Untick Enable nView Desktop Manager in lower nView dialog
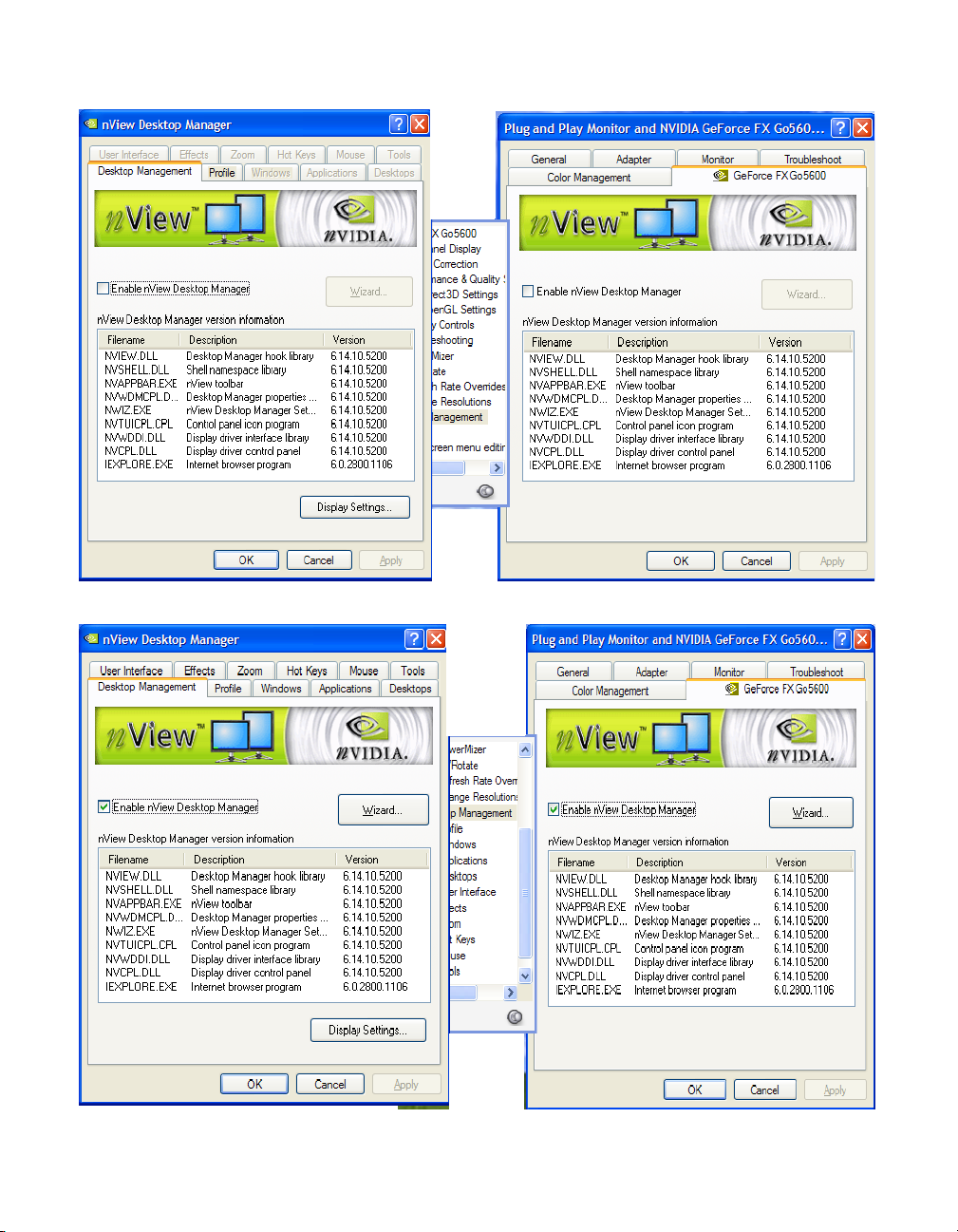Image resolution: width=958 pixels, height=1232 pixels. 104,807
